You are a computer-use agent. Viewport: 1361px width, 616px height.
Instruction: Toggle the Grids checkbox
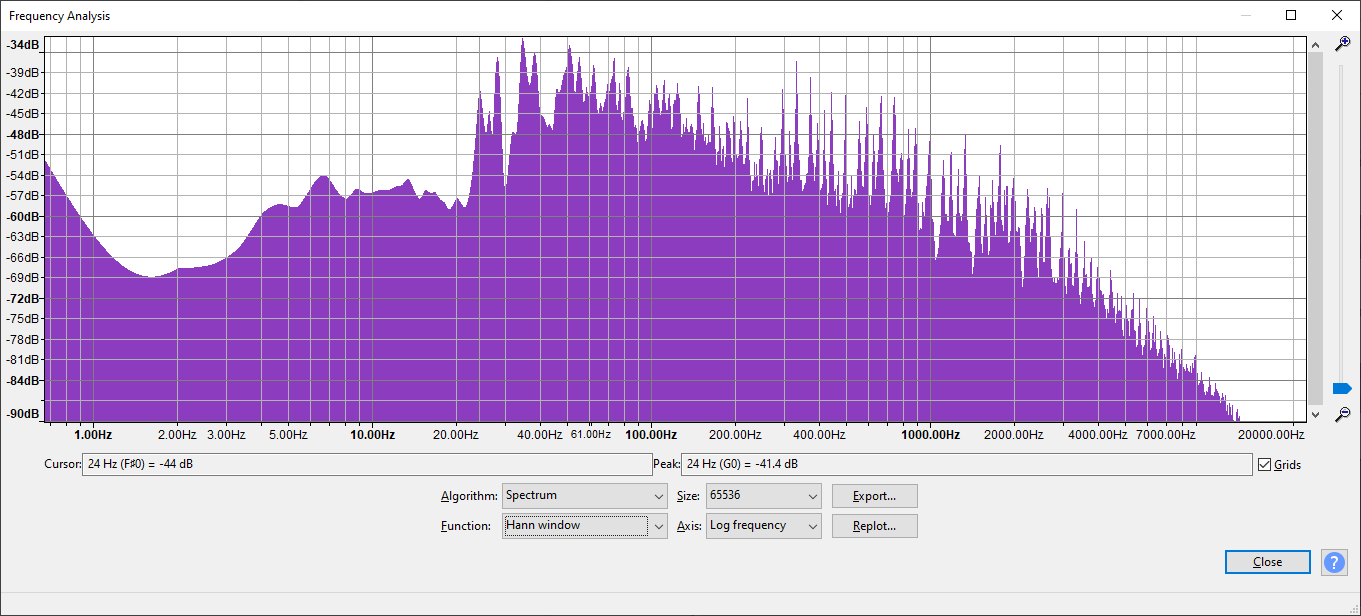tap(1265, 464)
